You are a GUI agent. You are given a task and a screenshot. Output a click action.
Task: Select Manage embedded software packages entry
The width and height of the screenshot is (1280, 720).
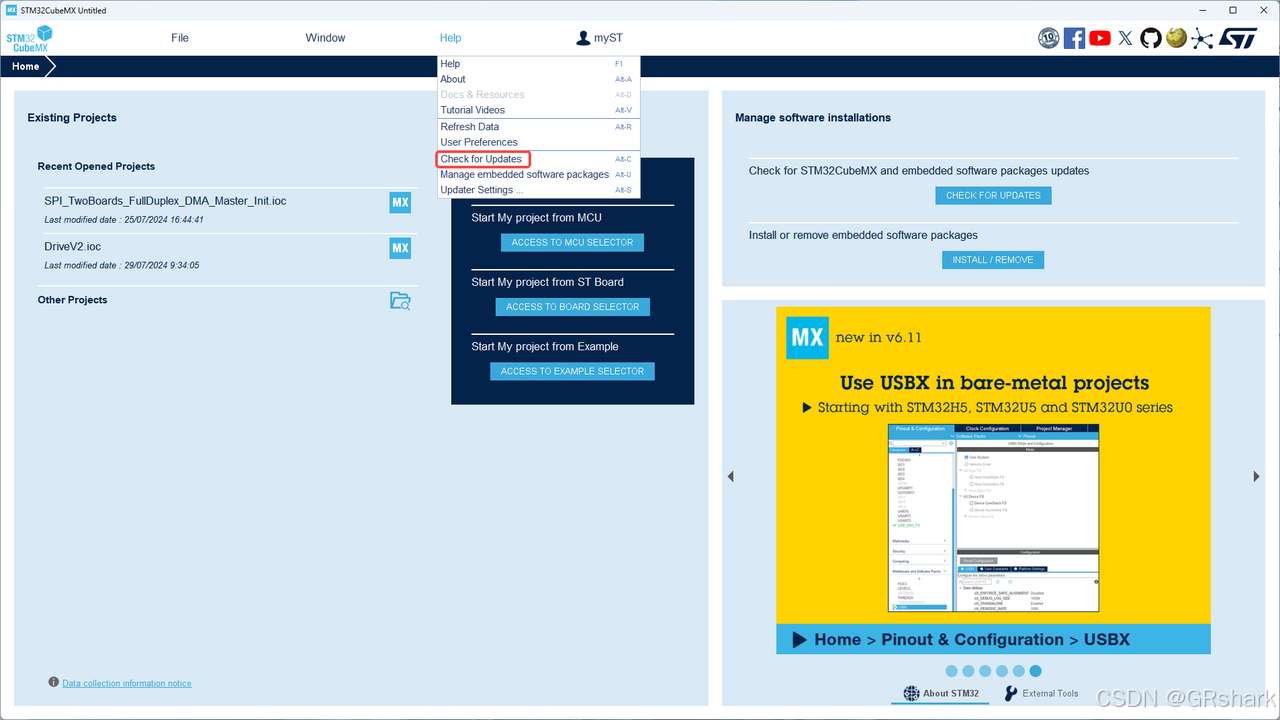538,174
